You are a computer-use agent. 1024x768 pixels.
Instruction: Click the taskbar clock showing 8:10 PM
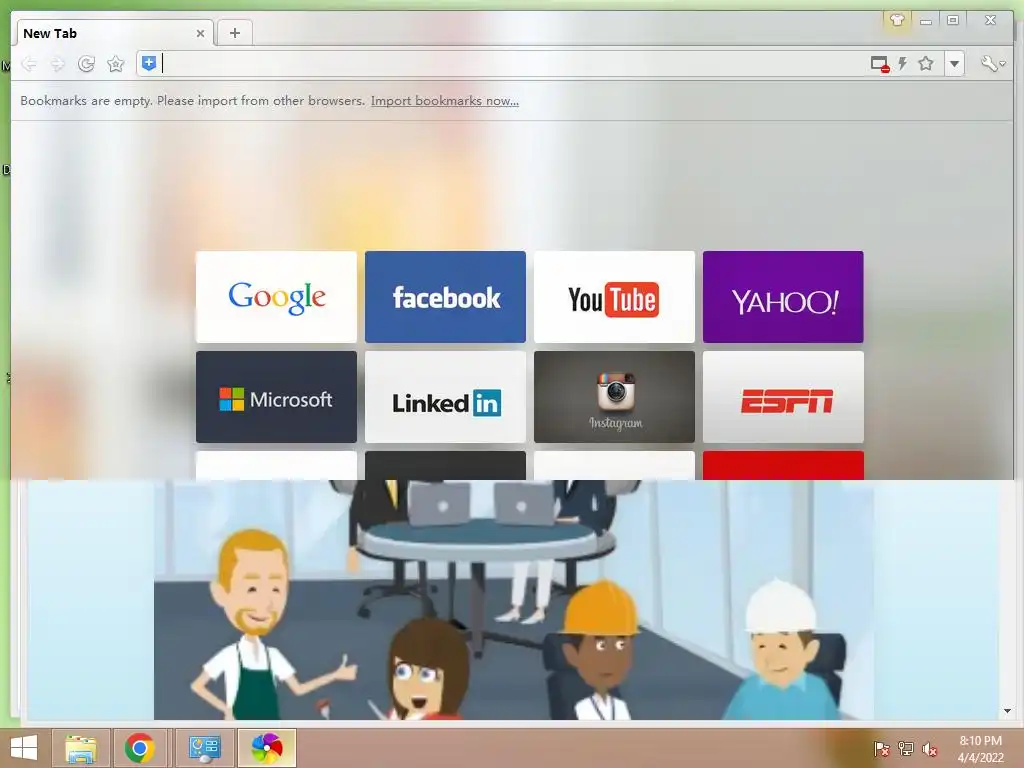point(980,749)
